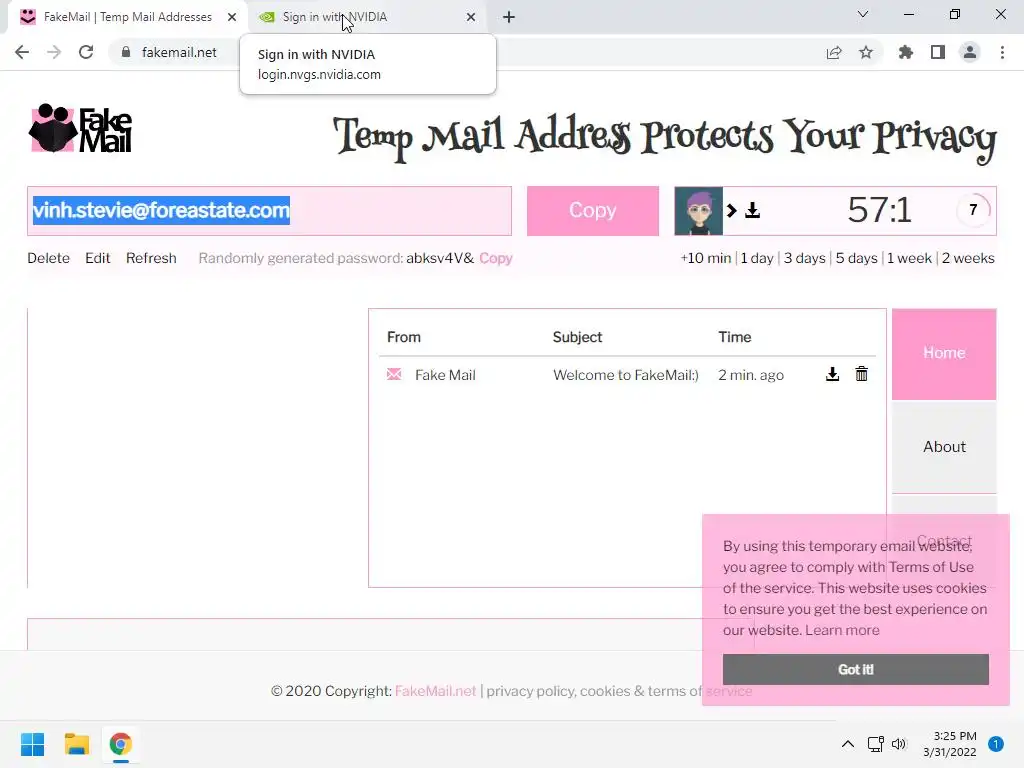Viewport: 1024px width, 768px height.
Task: Click the address bar URL fakemail.net
Action: (179, 52)
